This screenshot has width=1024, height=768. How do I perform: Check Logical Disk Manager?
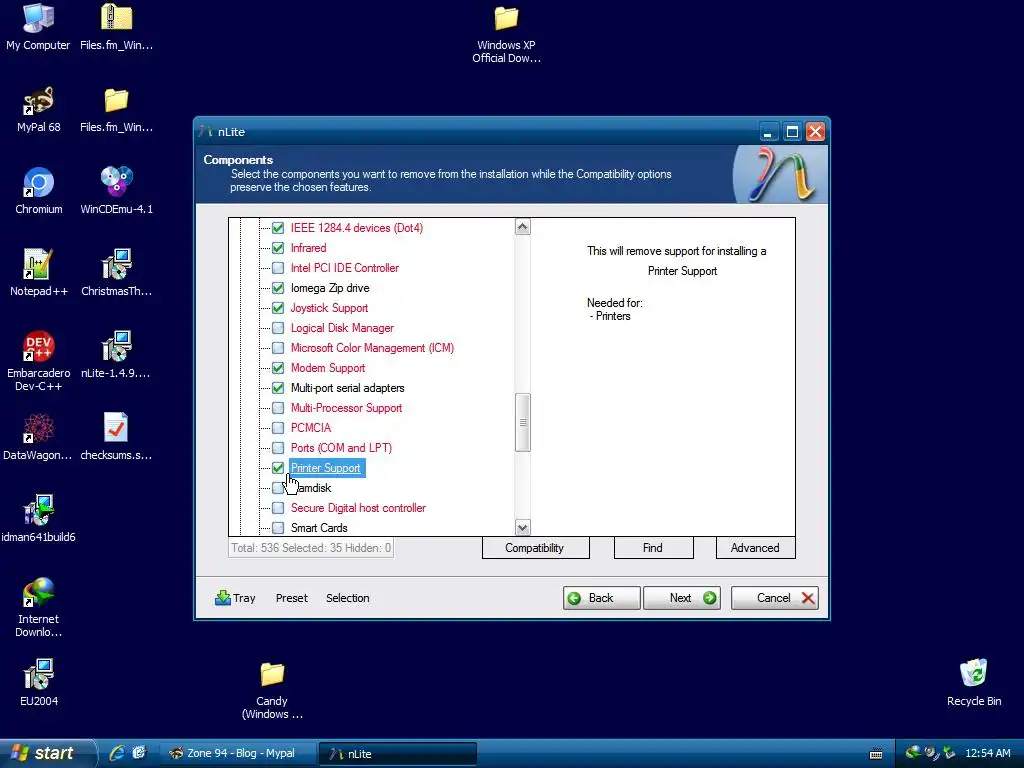(278, 328)
